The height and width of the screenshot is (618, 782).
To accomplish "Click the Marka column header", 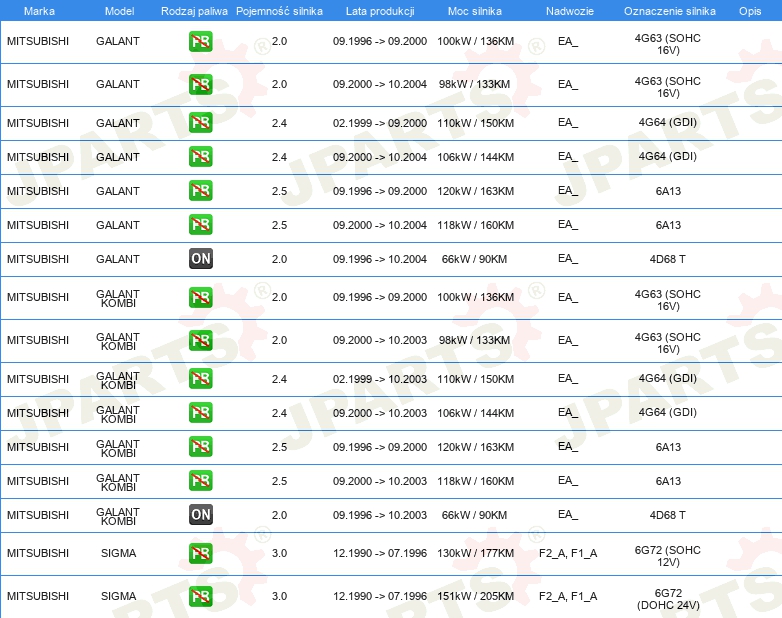I will click(x=39, y=11).
